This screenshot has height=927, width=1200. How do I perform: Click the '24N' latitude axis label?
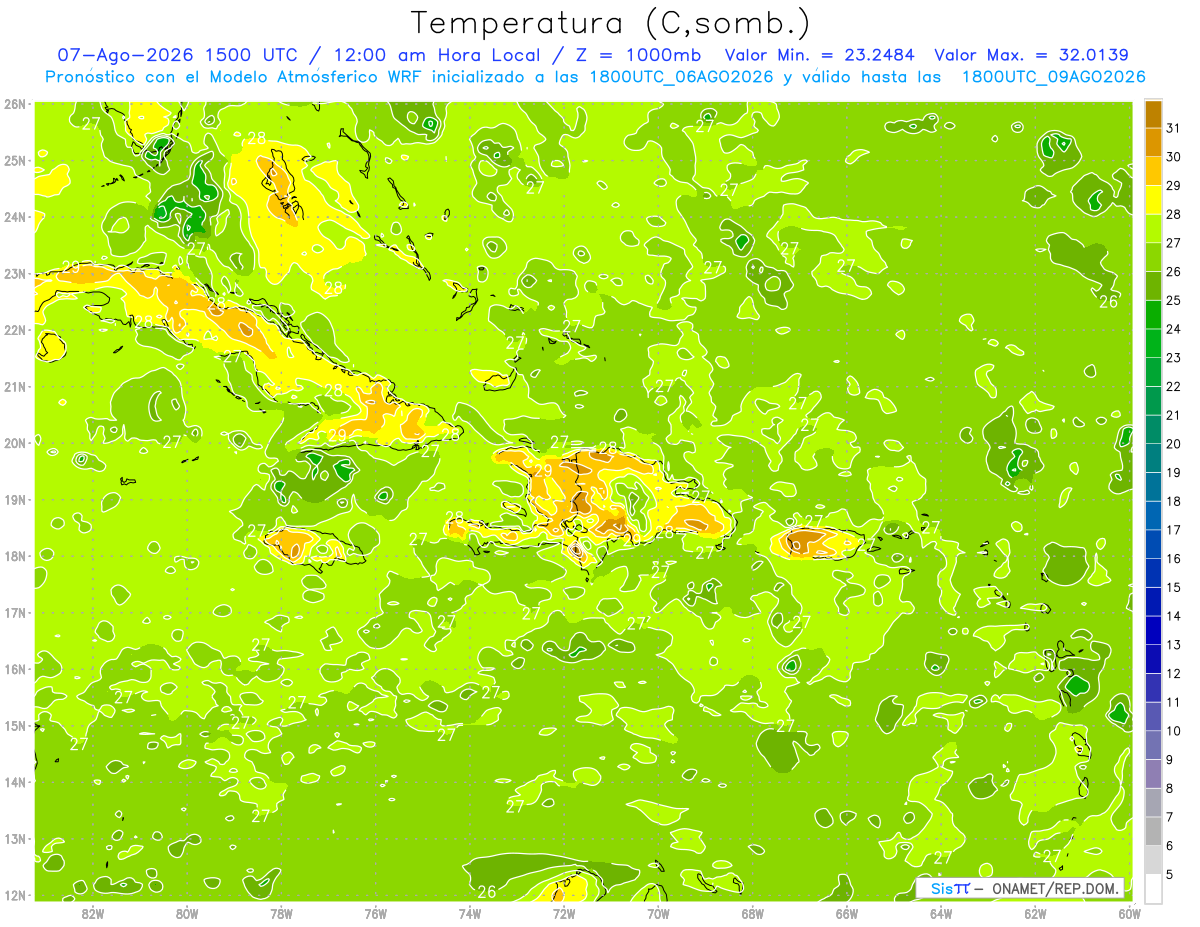(x=15, y=217)
